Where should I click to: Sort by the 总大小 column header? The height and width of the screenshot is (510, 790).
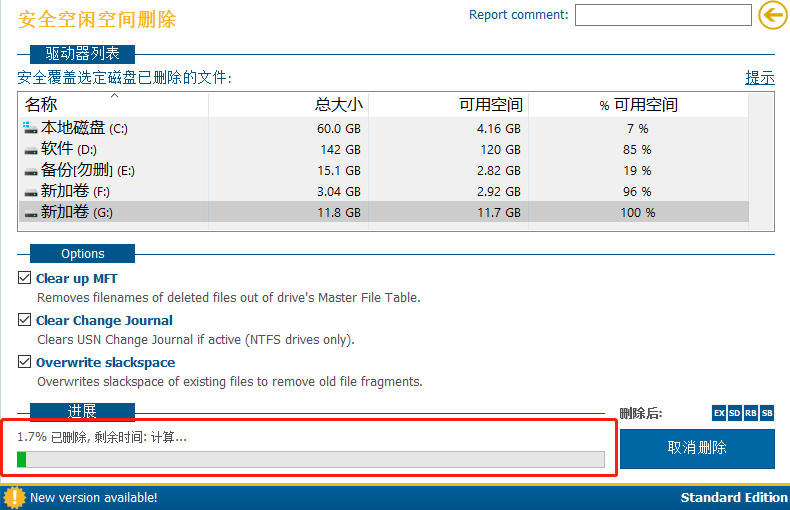[x=288, y=105]
